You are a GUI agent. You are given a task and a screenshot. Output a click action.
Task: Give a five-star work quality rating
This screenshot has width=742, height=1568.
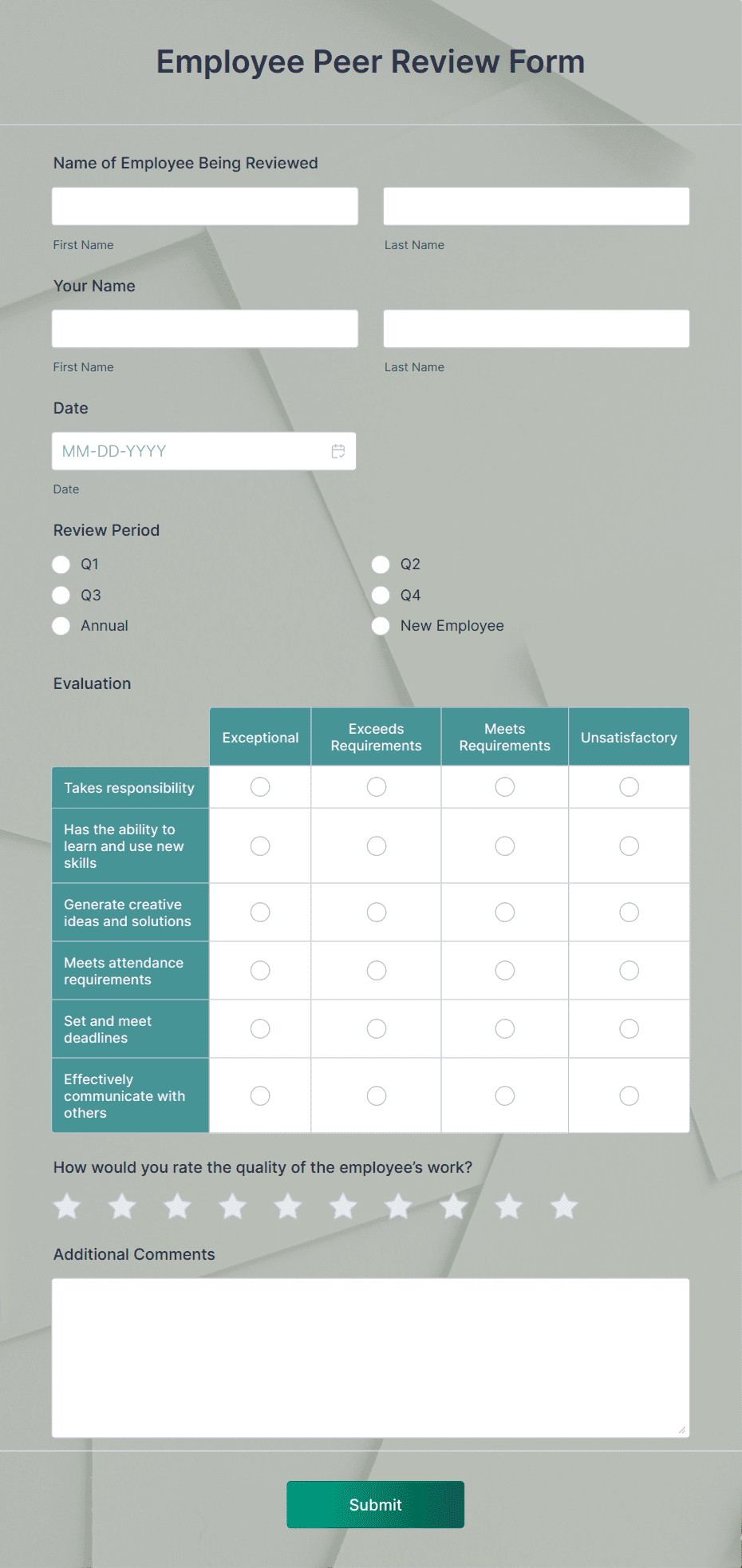[287, 1207]
